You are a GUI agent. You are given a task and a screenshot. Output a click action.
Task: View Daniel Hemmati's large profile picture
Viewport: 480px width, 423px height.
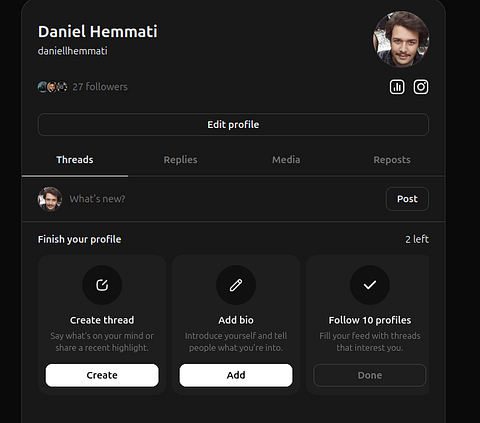point(401,39)
